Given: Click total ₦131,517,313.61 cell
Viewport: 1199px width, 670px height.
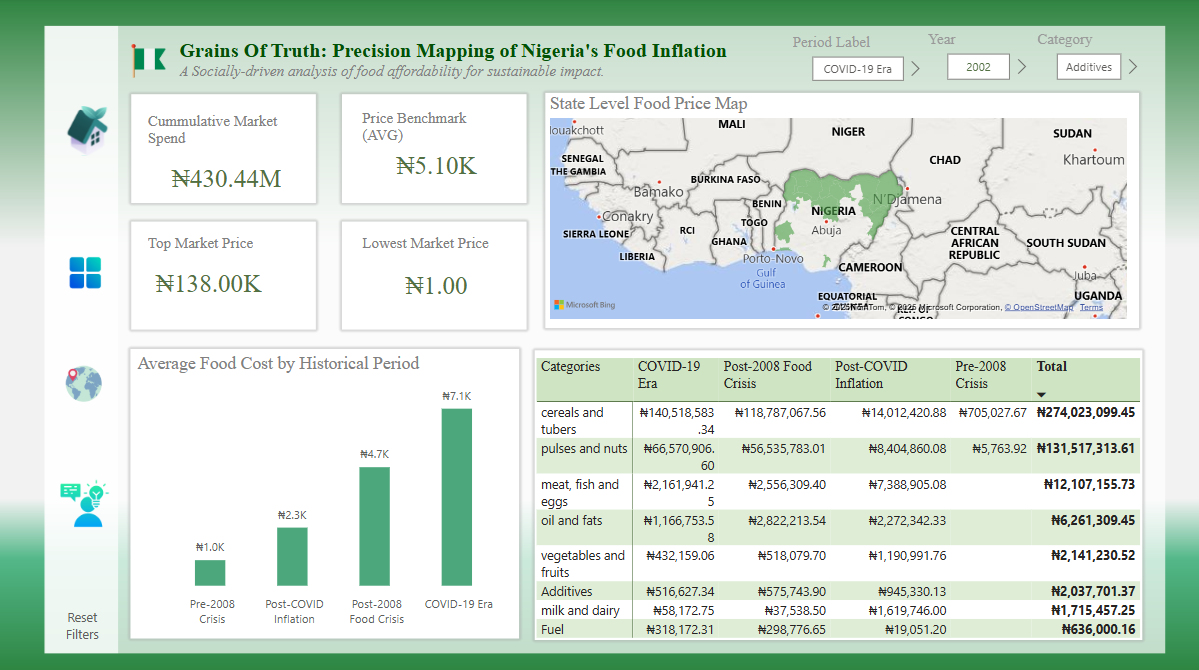Looking at the screenshot, I should click(1085, 448).
